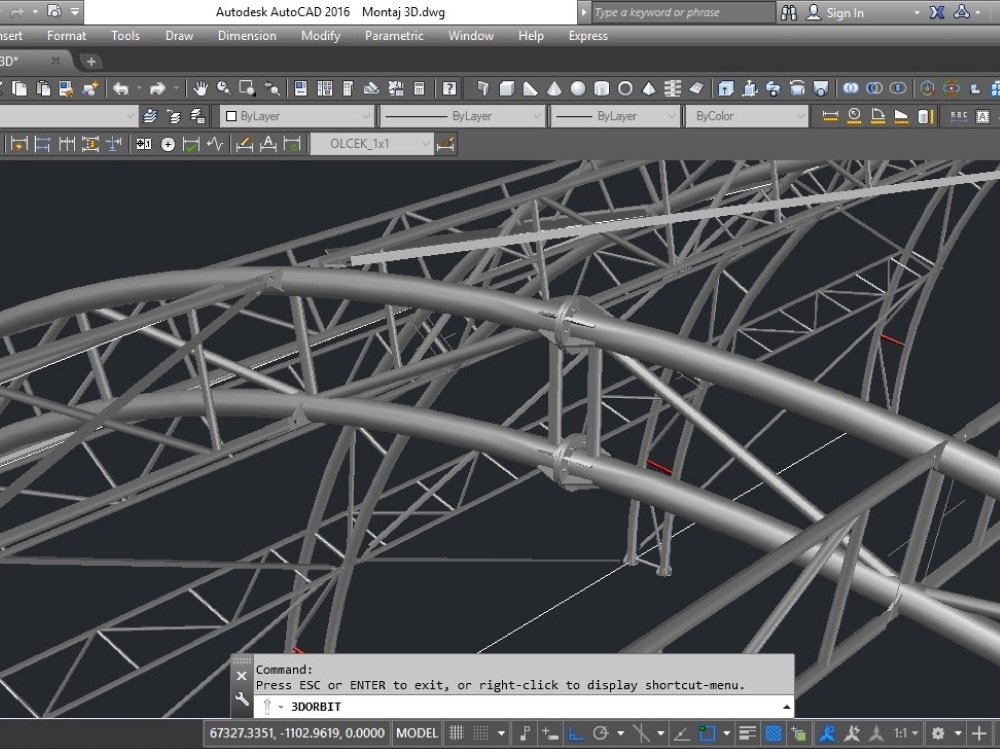The height and width of the screenshot is (749, 1000).
Task: Toggle lineweight display in status bar
Action: click(x=748, y=733)
